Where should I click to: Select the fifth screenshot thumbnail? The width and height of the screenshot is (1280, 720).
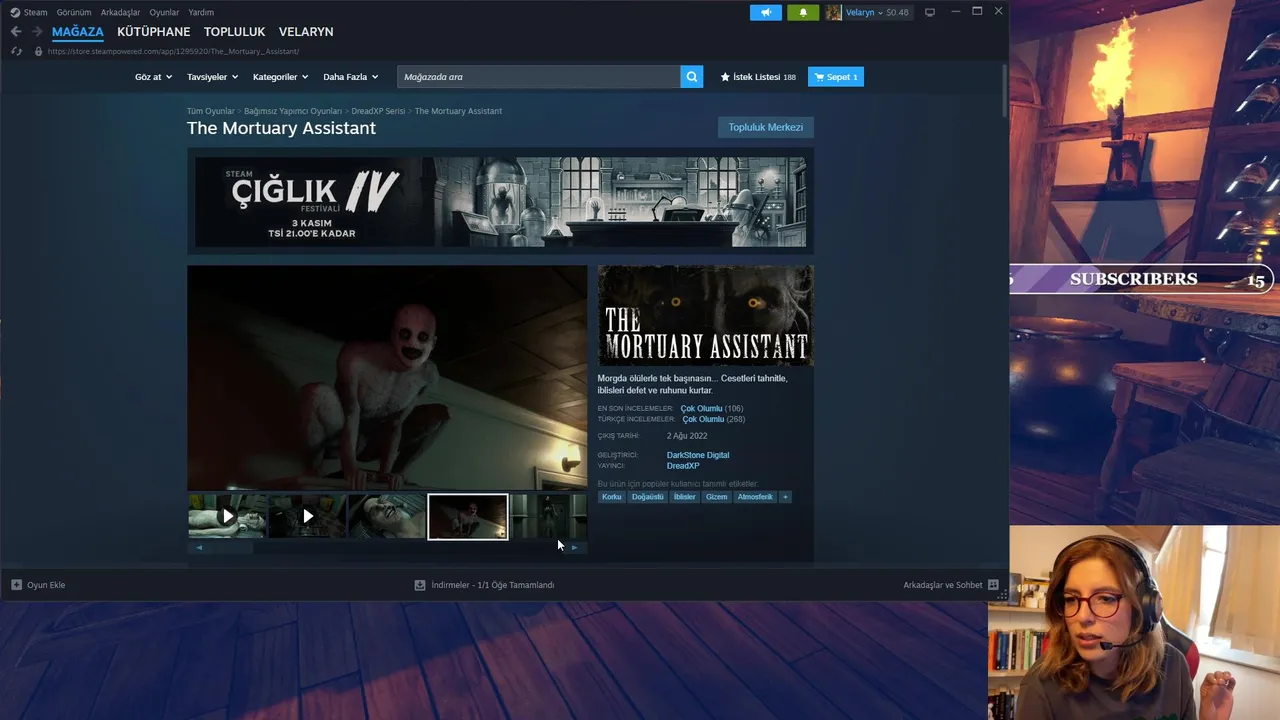click(x=548, y=517)
